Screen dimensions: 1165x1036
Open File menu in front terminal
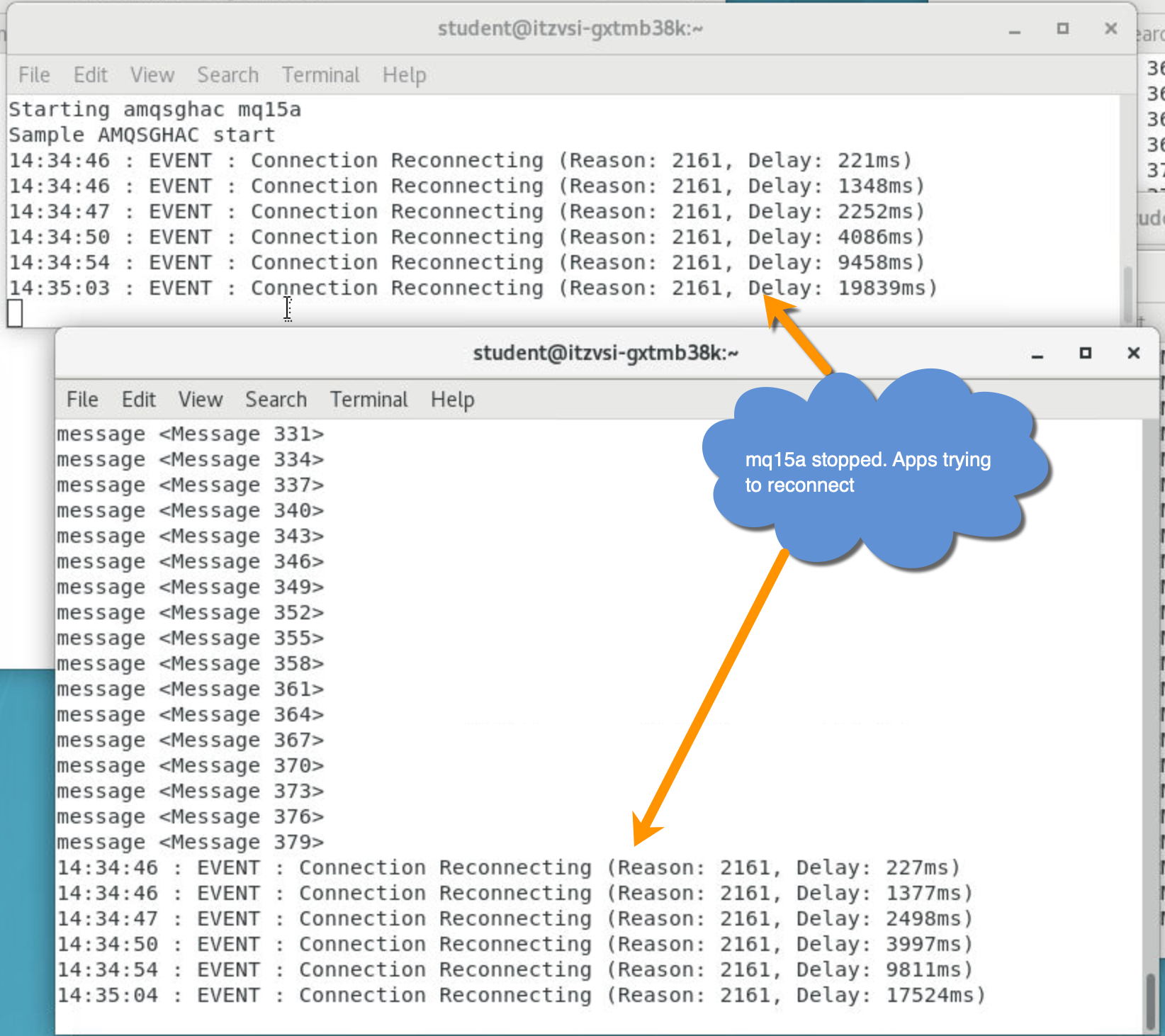pos(82,400)
